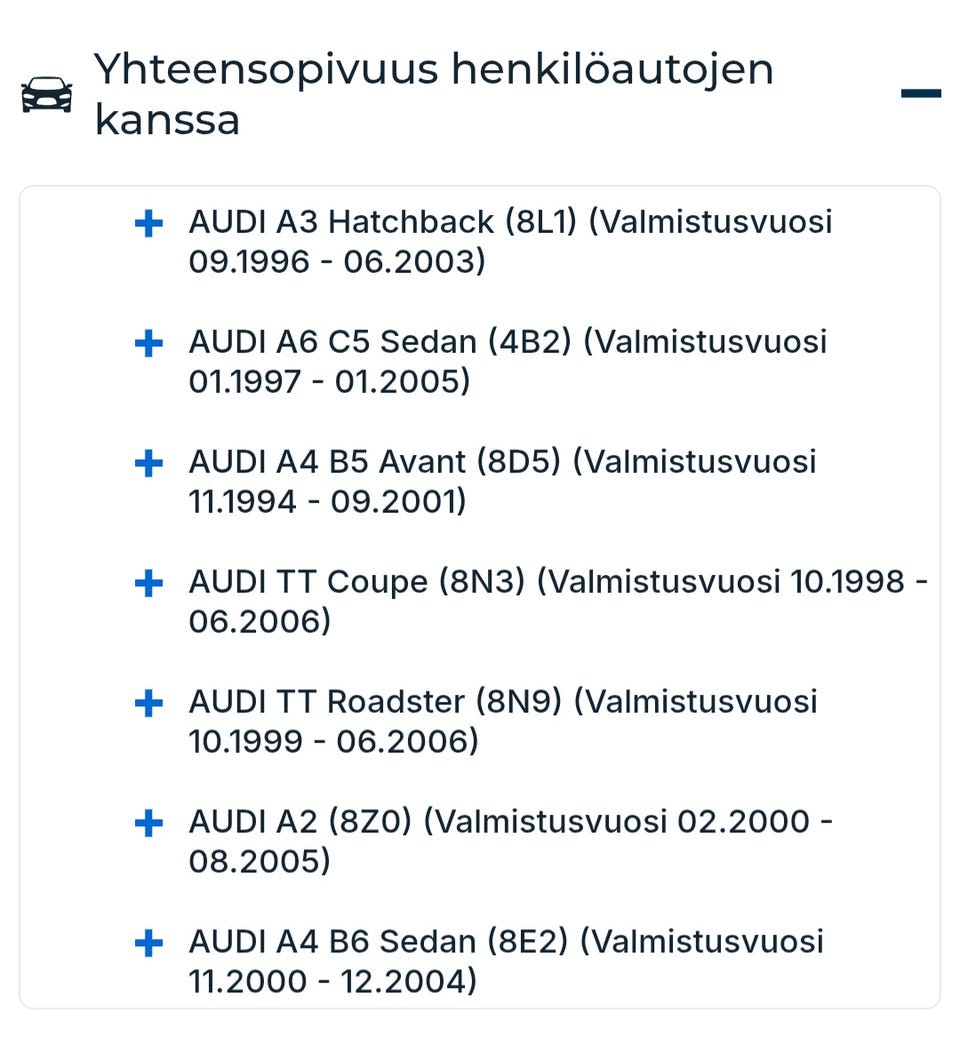The width and height of the screenshot is (960, 1052).
Task: Click plus icon beside AUDI A4 B5 Avant
Action: (x=148, y=463)
